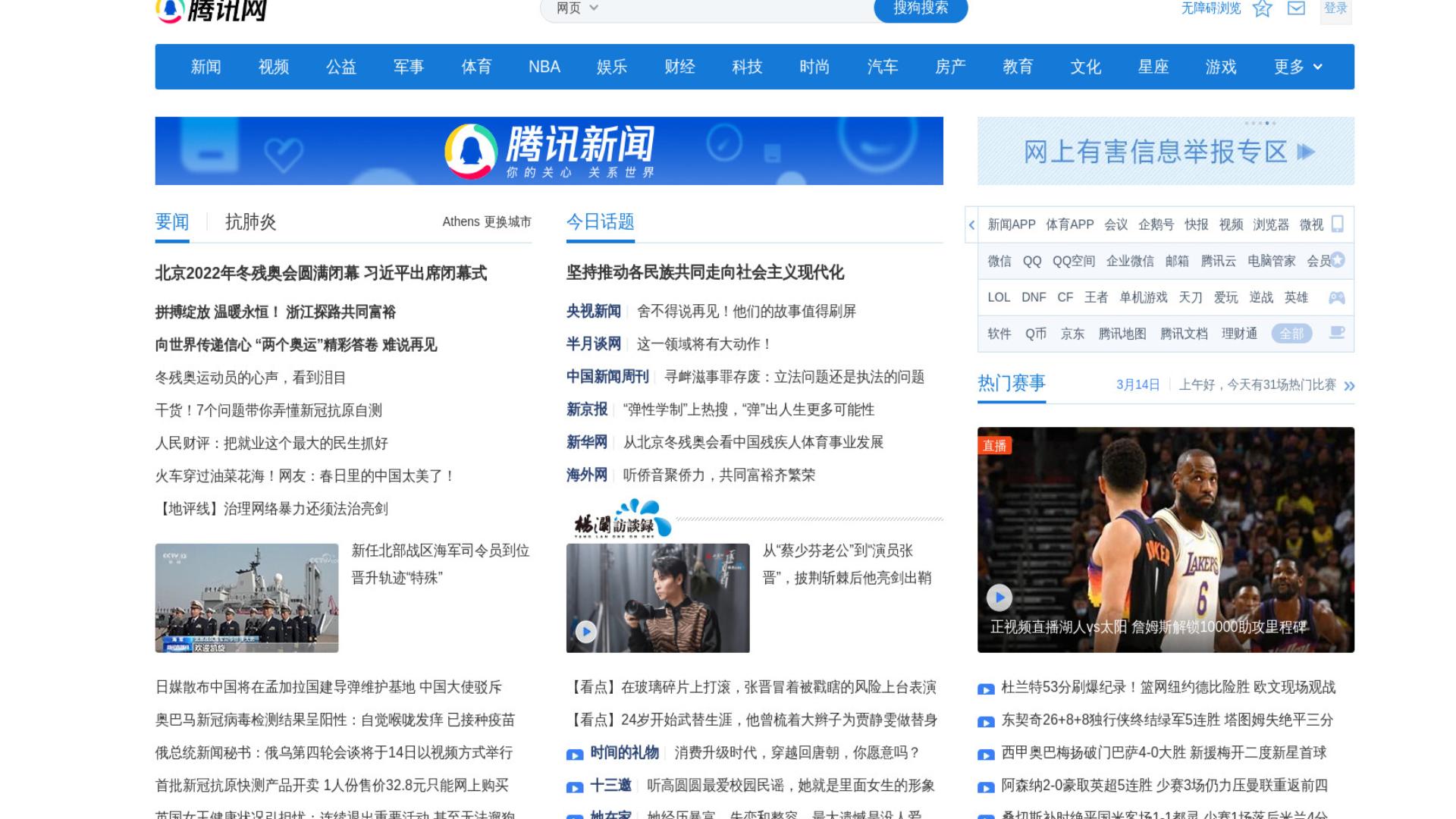Open the 今日话题 section heading
Viewport: 1456px width, 819px height.
601,221
